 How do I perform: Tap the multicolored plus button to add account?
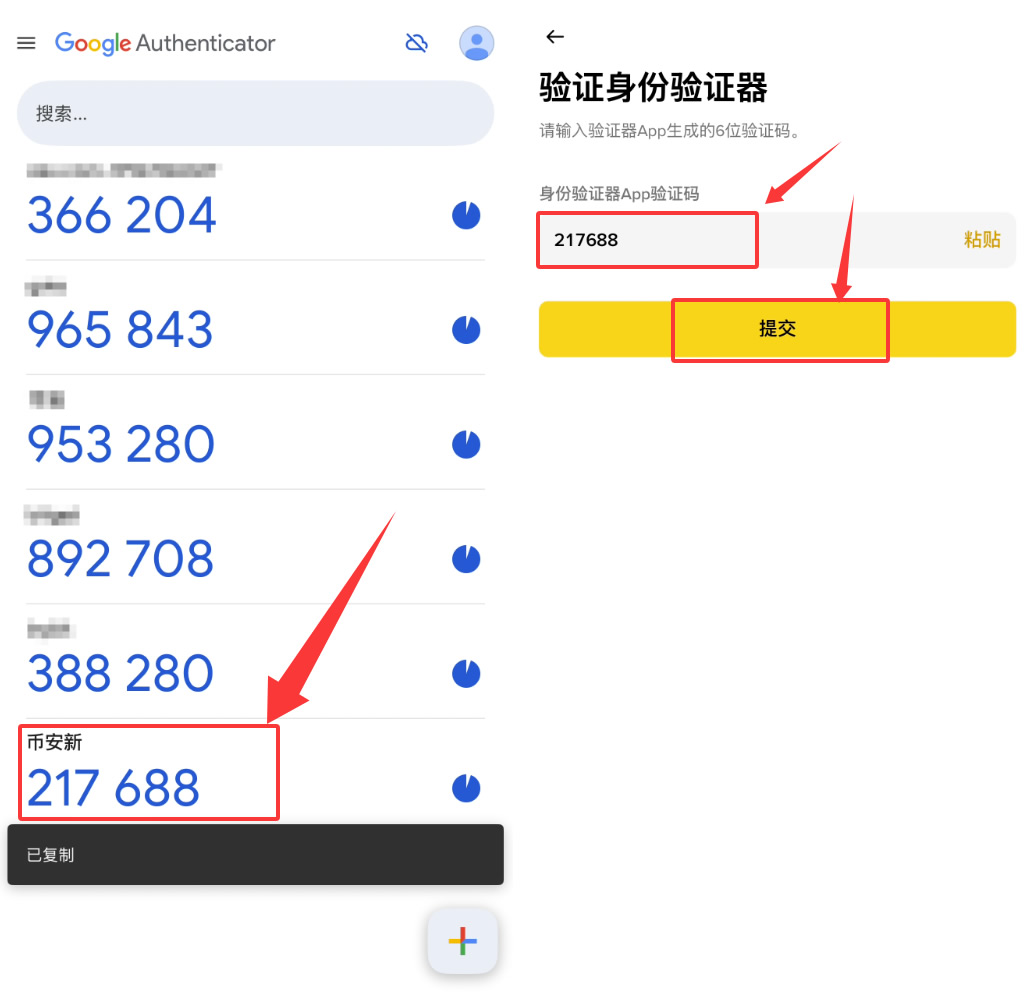click(462, 940)
